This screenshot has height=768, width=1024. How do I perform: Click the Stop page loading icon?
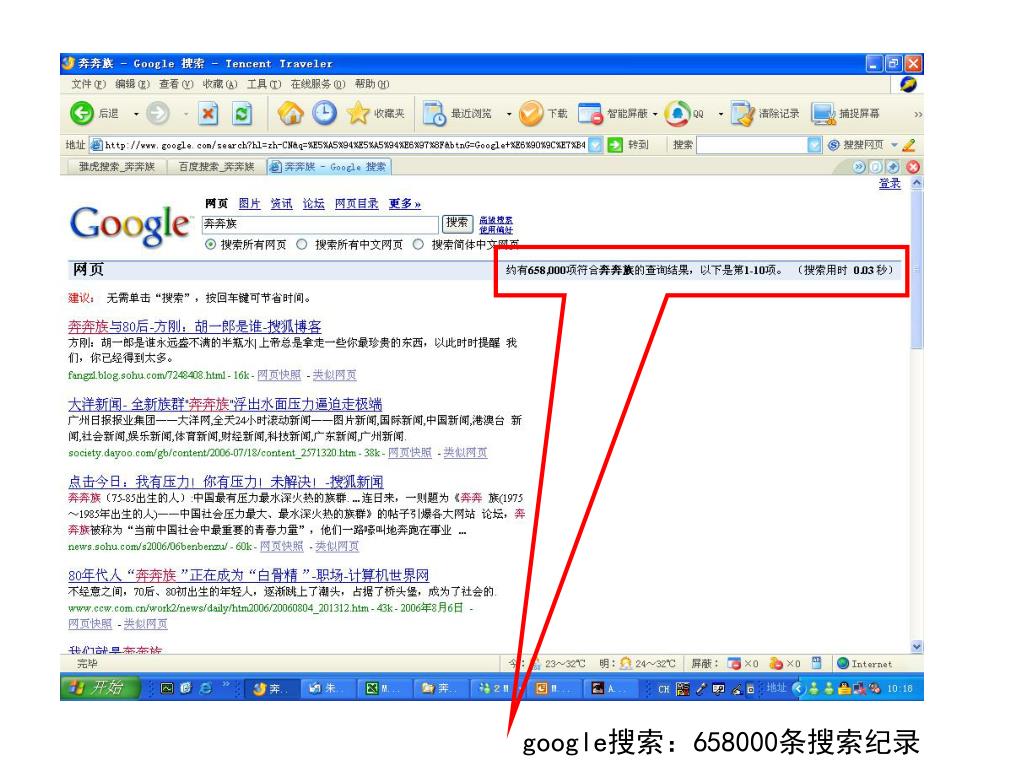point(208,114)
